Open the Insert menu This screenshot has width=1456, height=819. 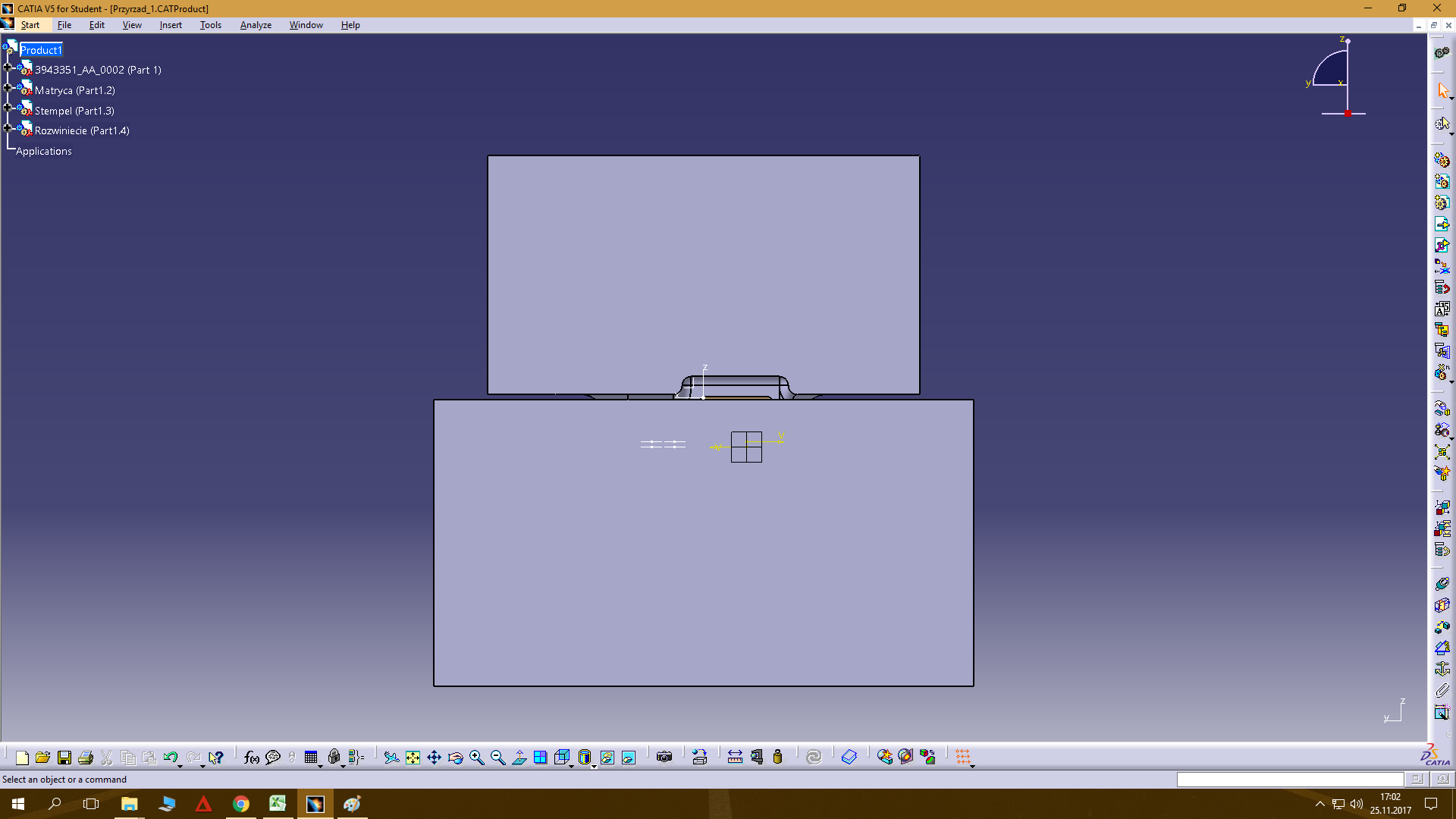tap(171, 25)
